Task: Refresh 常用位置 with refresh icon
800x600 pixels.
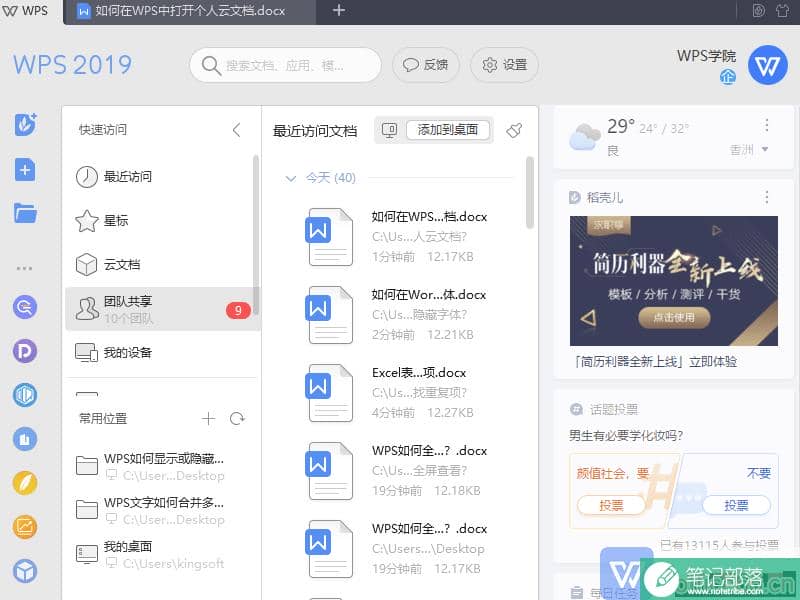Action: coord(237,419)
